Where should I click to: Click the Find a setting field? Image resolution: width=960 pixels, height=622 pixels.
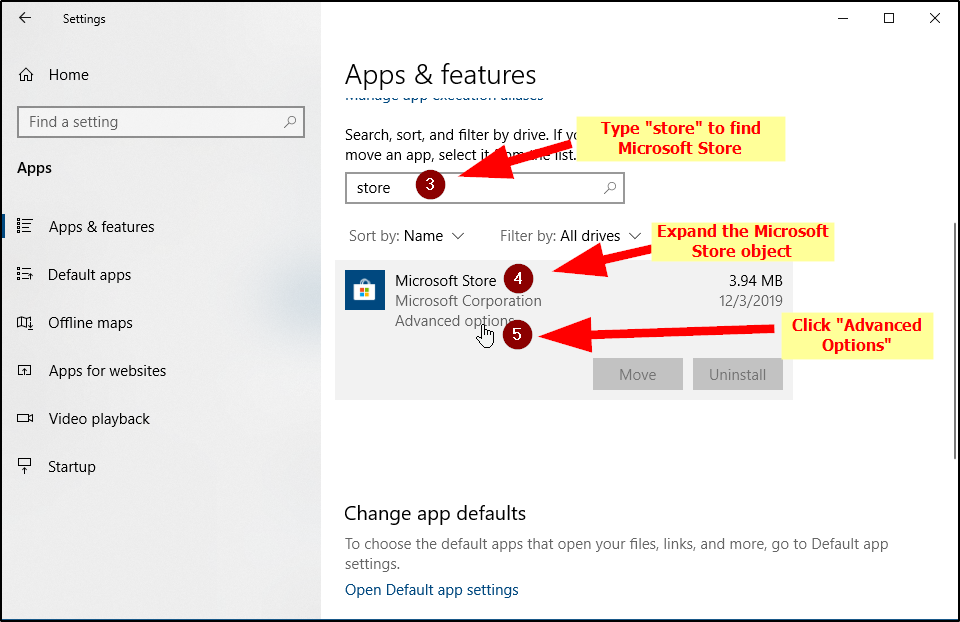[161, 122]
